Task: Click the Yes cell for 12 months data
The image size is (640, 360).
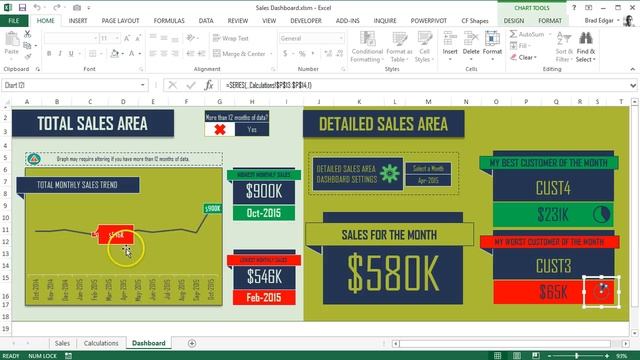Action: tap(252, 129)
